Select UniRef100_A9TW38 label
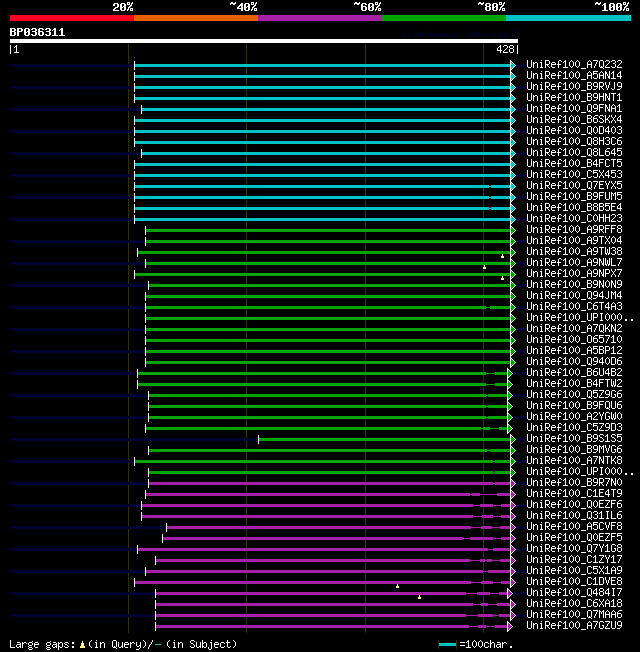 (574, 252)
